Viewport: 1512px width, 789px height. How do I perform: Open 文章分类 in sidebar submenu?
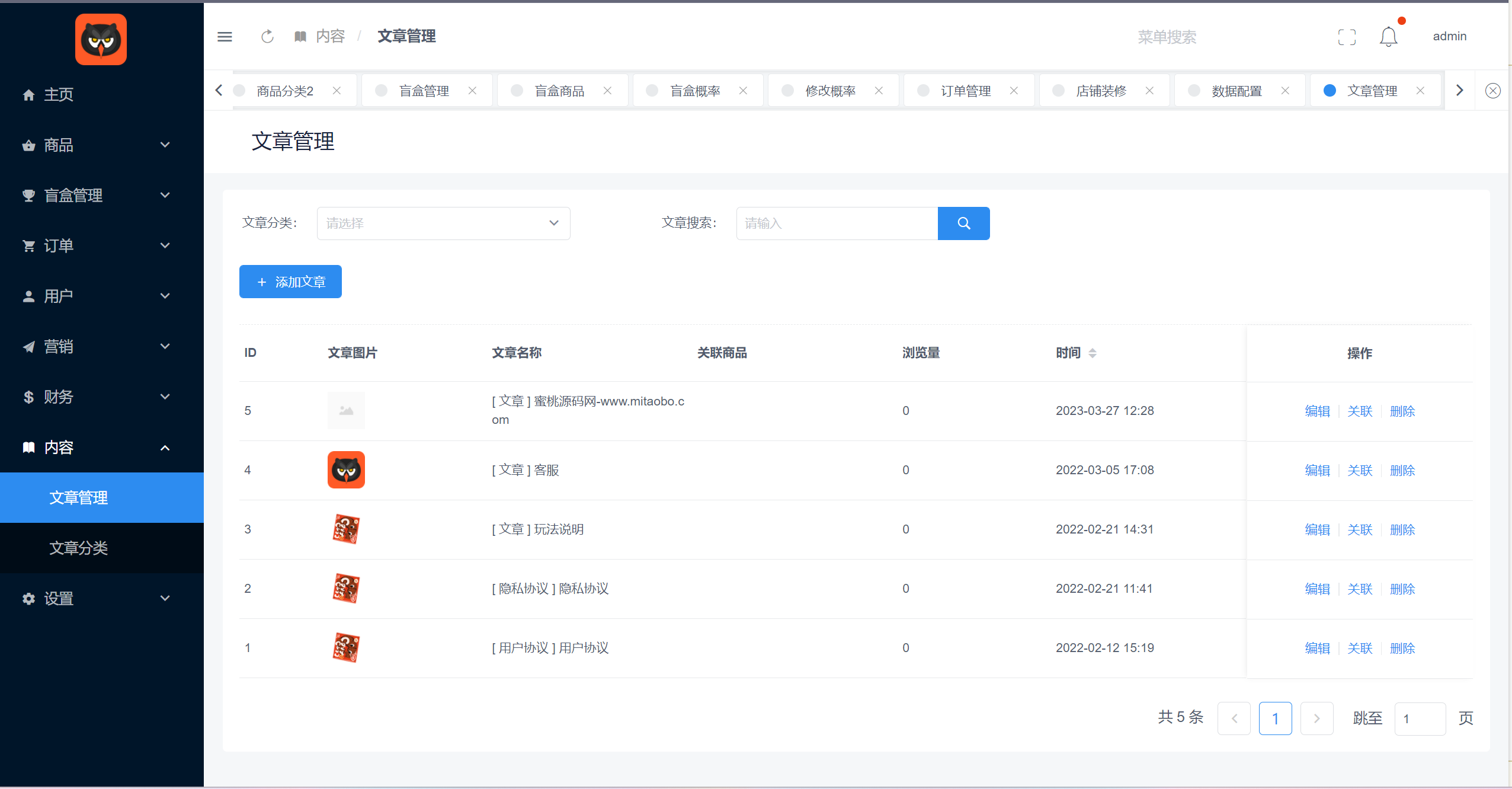pyautogui.click(x=79, y=548)
